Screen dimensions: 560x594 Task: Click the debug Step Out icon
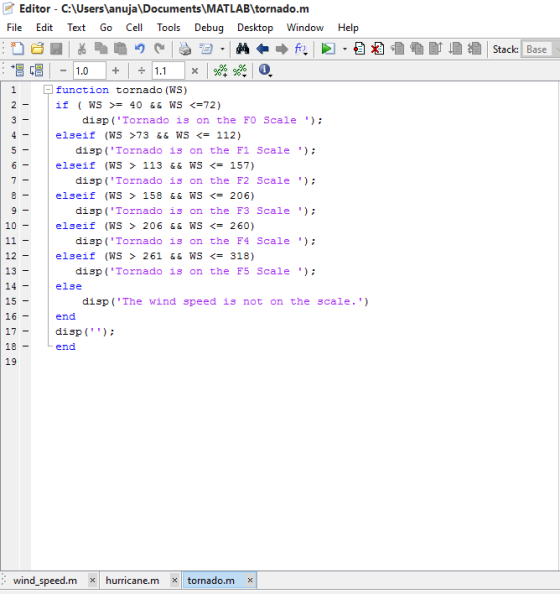tap(436, 49)
